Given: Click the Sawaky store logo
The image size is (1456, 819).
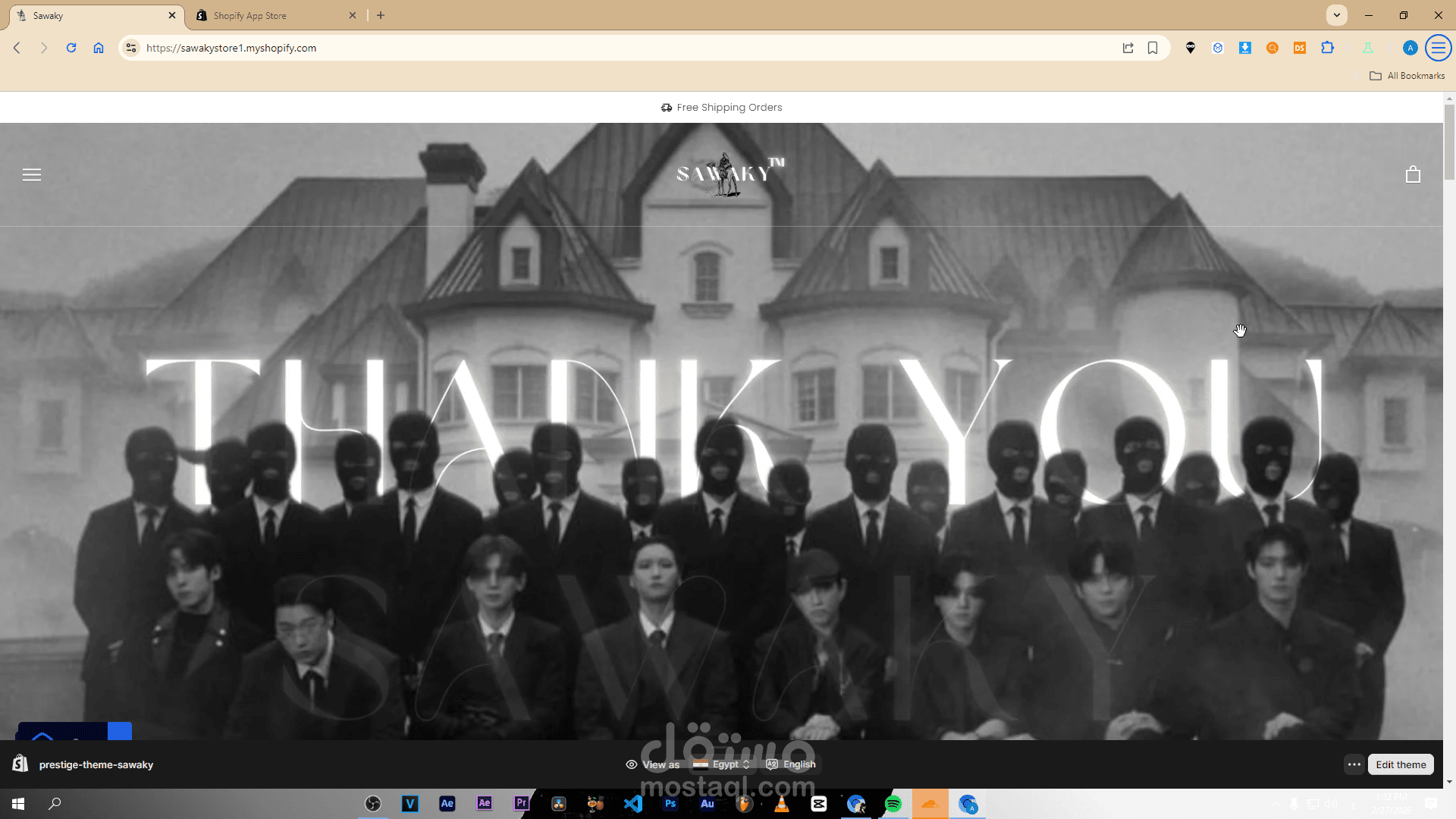Looking at the screenshot, I should [730, 174].
